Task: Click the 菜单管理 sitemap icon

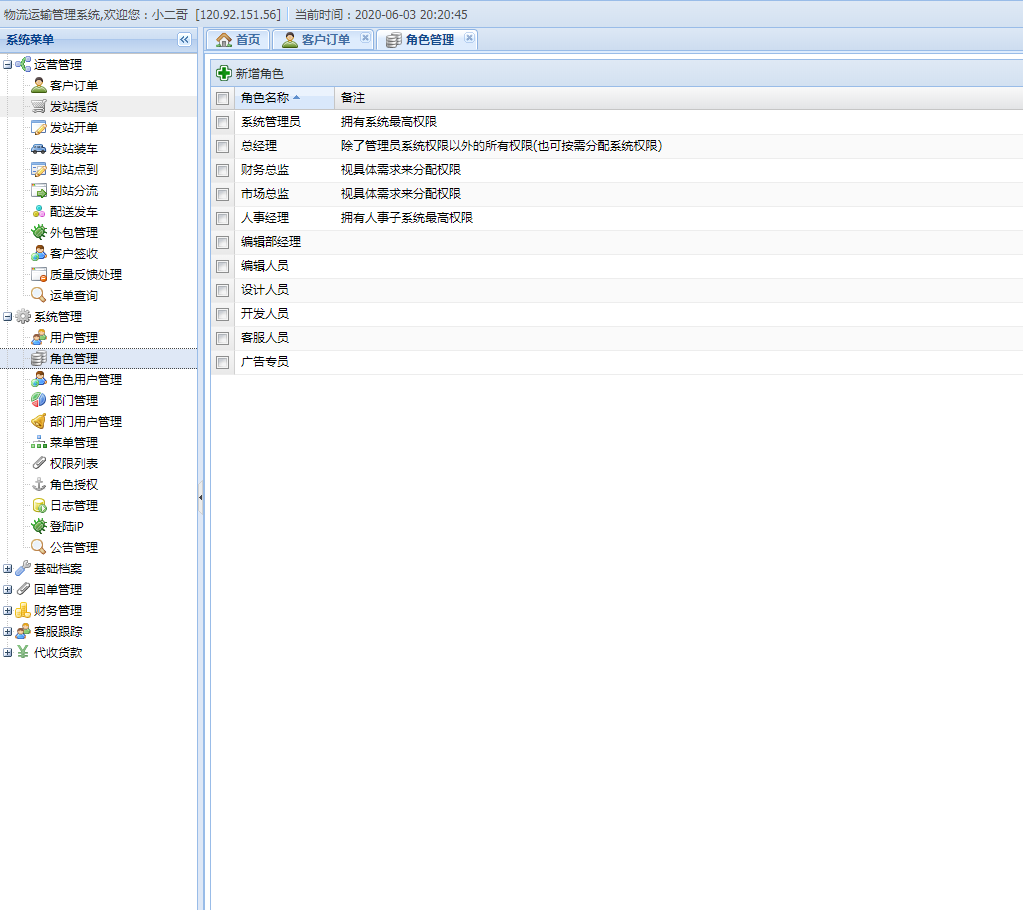Action: click(38, 442)
